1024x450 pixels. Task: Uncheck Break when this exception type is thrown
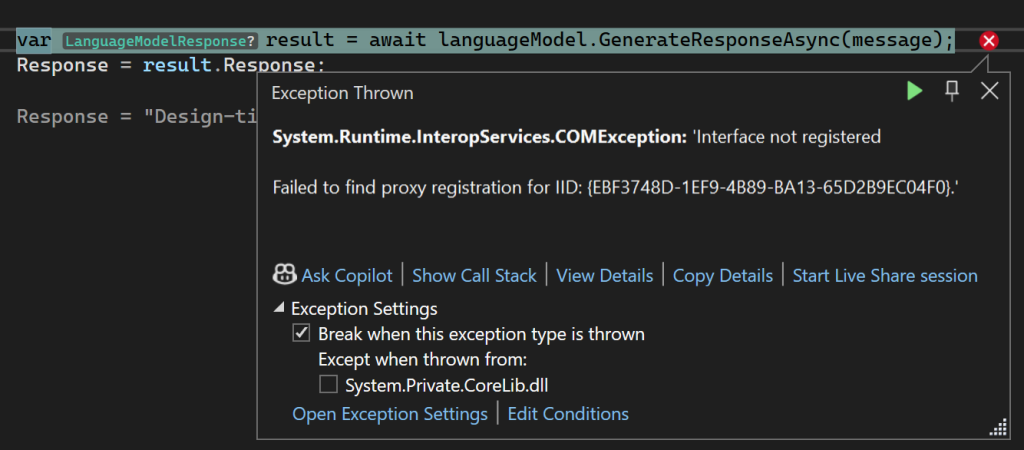(x=300, y=334)
